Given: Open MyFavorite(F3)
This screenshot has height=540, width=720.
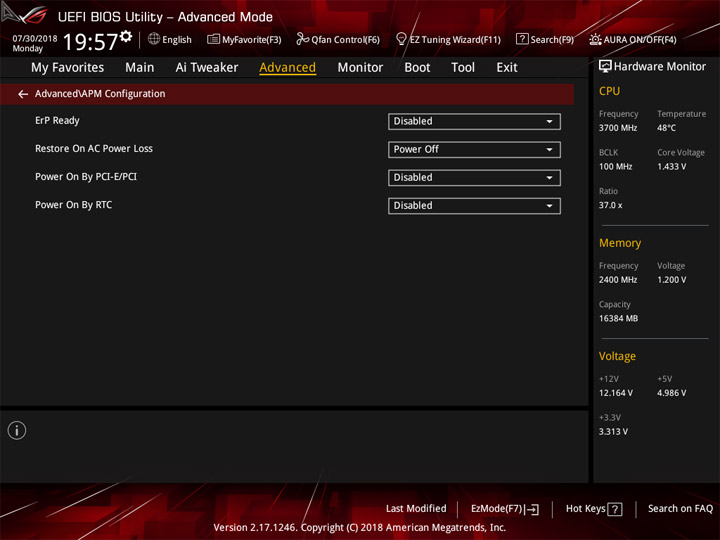Looking at the screenshot, I should pyautogui.click(x=252, y=40).
